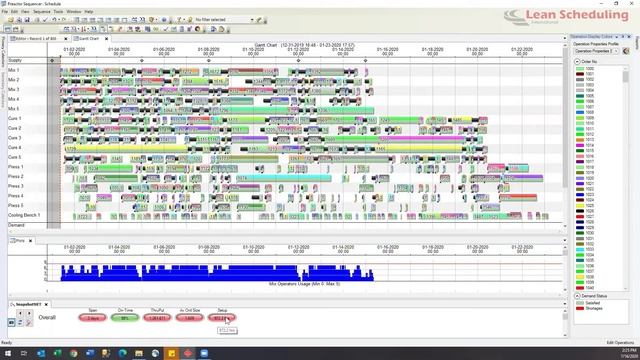
Task: Click the first icon in second toolbar row
Action: click(x=7, y=29)
